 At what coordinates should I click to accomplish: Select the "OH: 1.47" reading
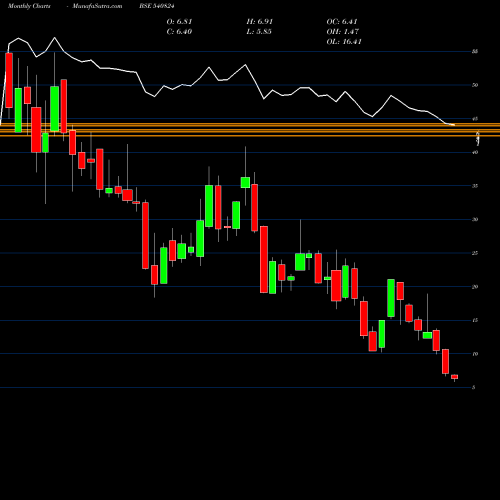[343, 32]
